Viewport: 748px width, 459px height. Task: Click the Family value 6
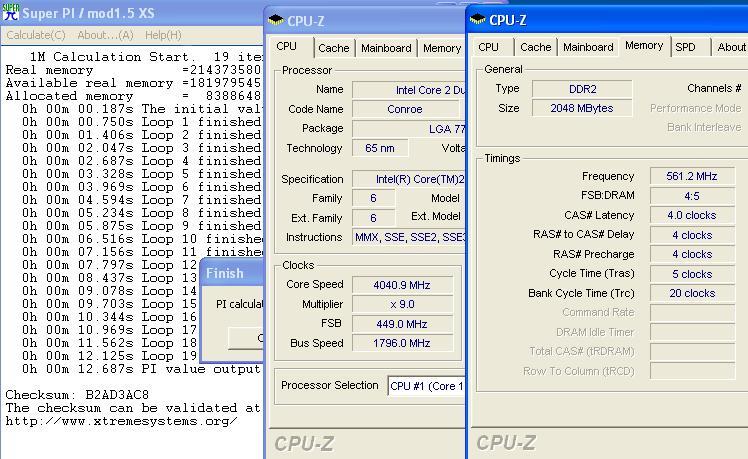374,198
